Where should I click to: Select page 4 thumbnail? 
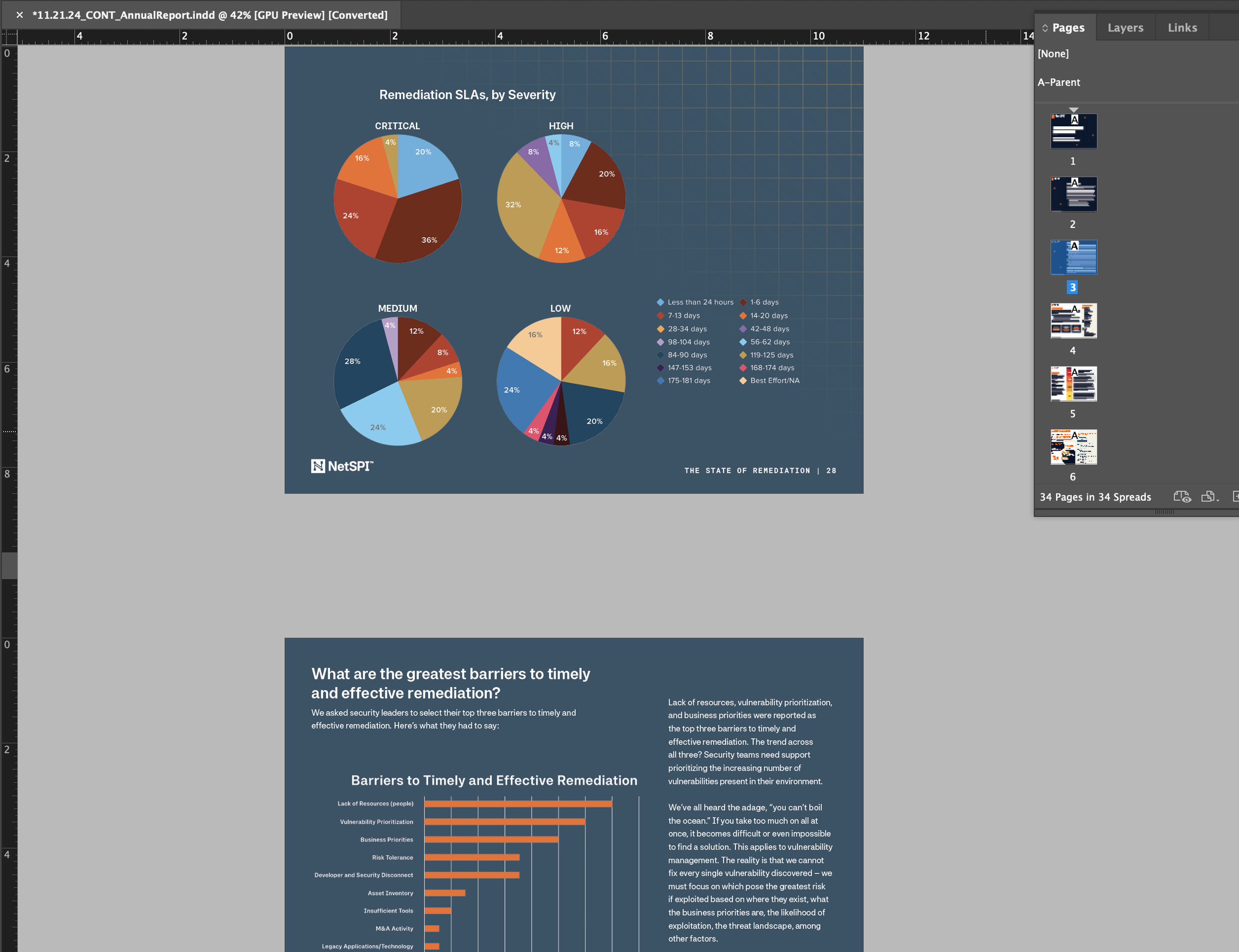1073,321
